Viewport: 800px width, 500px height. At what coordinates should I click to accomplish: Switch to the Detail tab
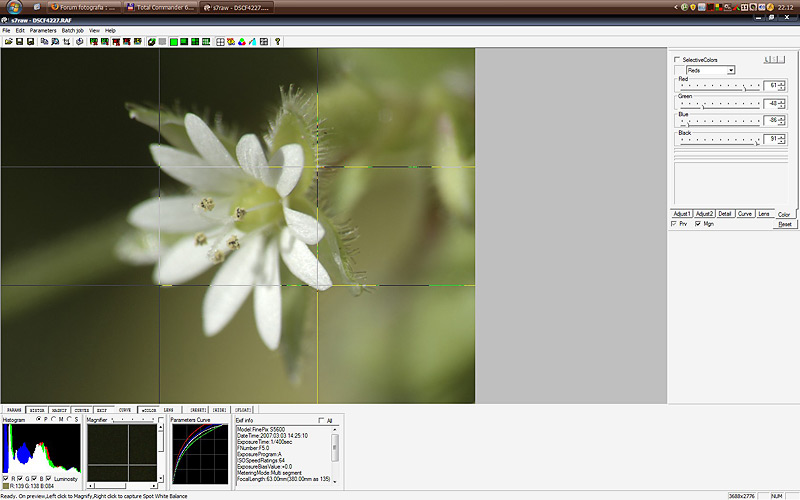pos(725,214)
